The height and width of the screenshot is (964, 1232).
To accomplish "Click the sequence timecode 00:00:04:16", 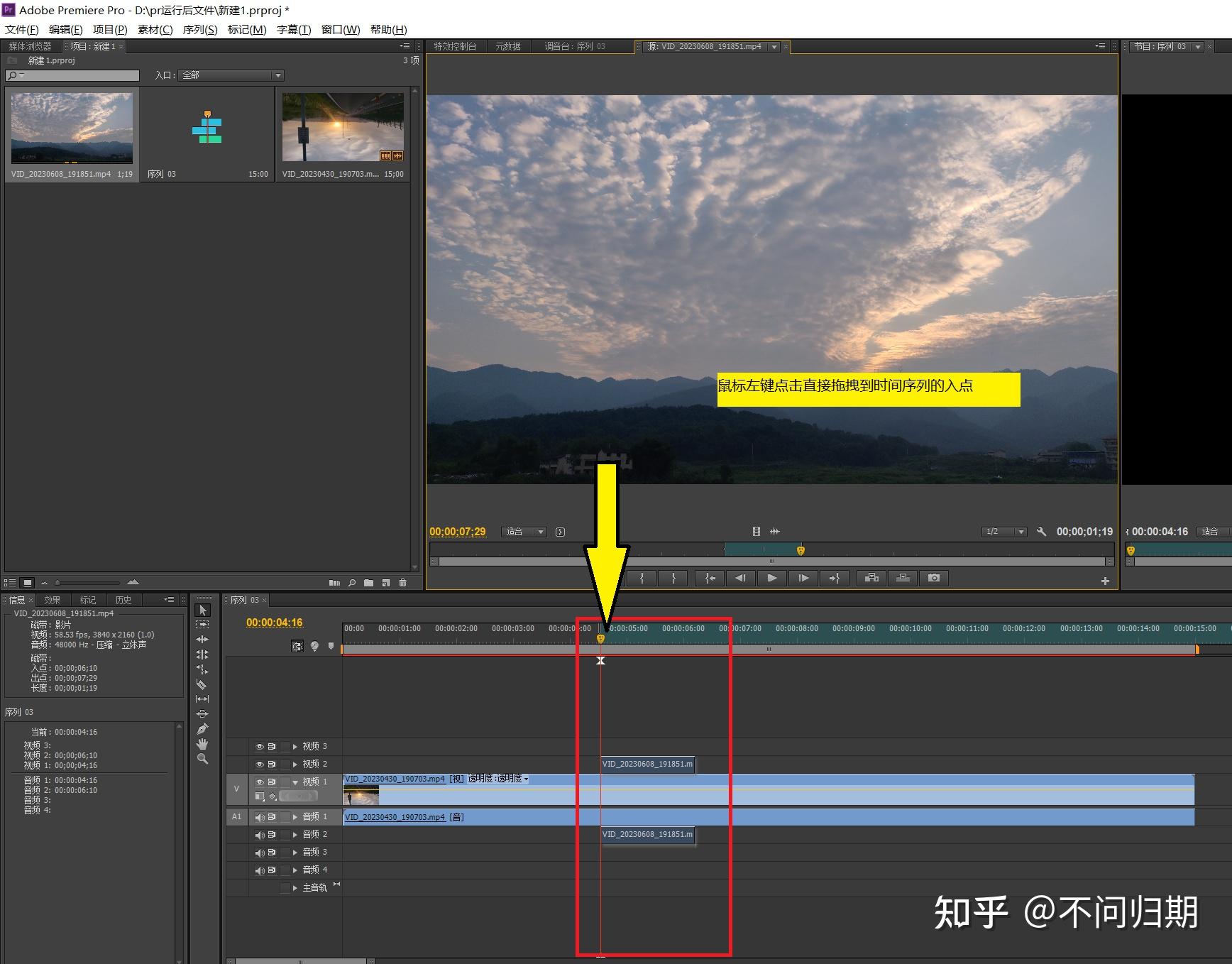I will click(x=275, y=623).
